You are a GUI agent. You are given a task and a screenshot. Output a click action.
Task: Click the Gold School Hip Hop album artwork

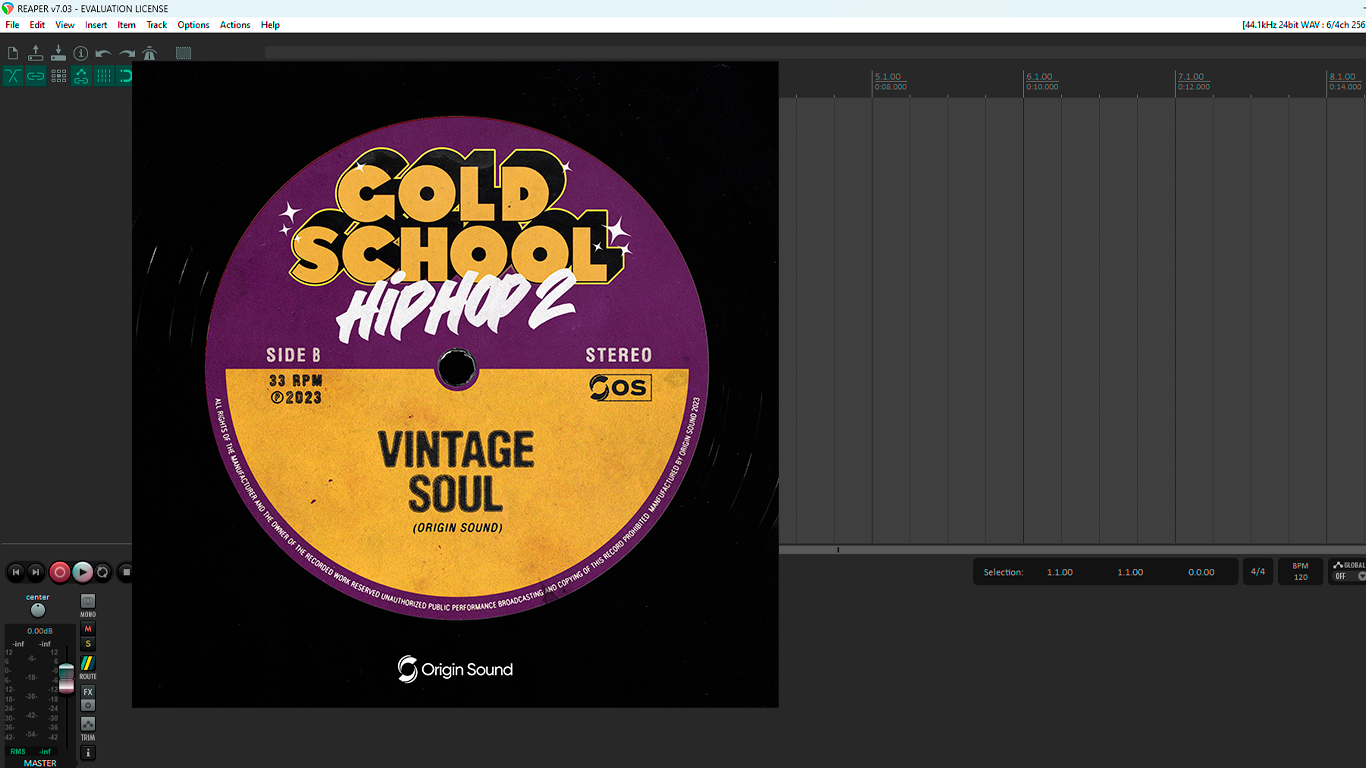coord(455,384)
